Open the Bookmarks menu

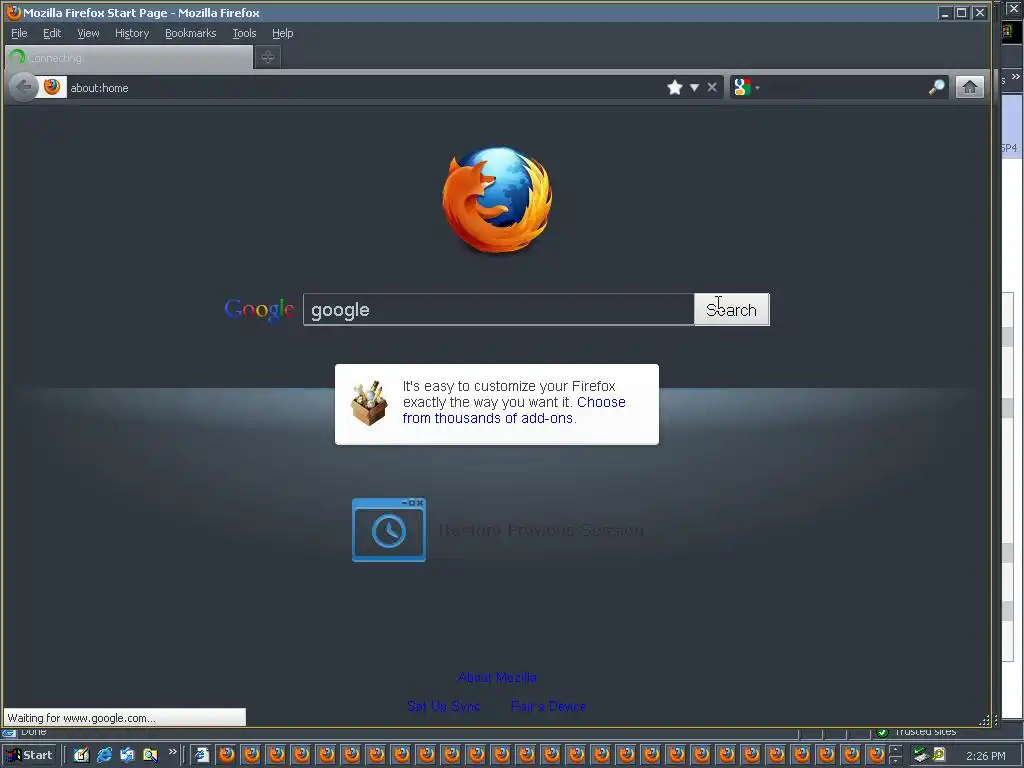[x=191, y=33]
